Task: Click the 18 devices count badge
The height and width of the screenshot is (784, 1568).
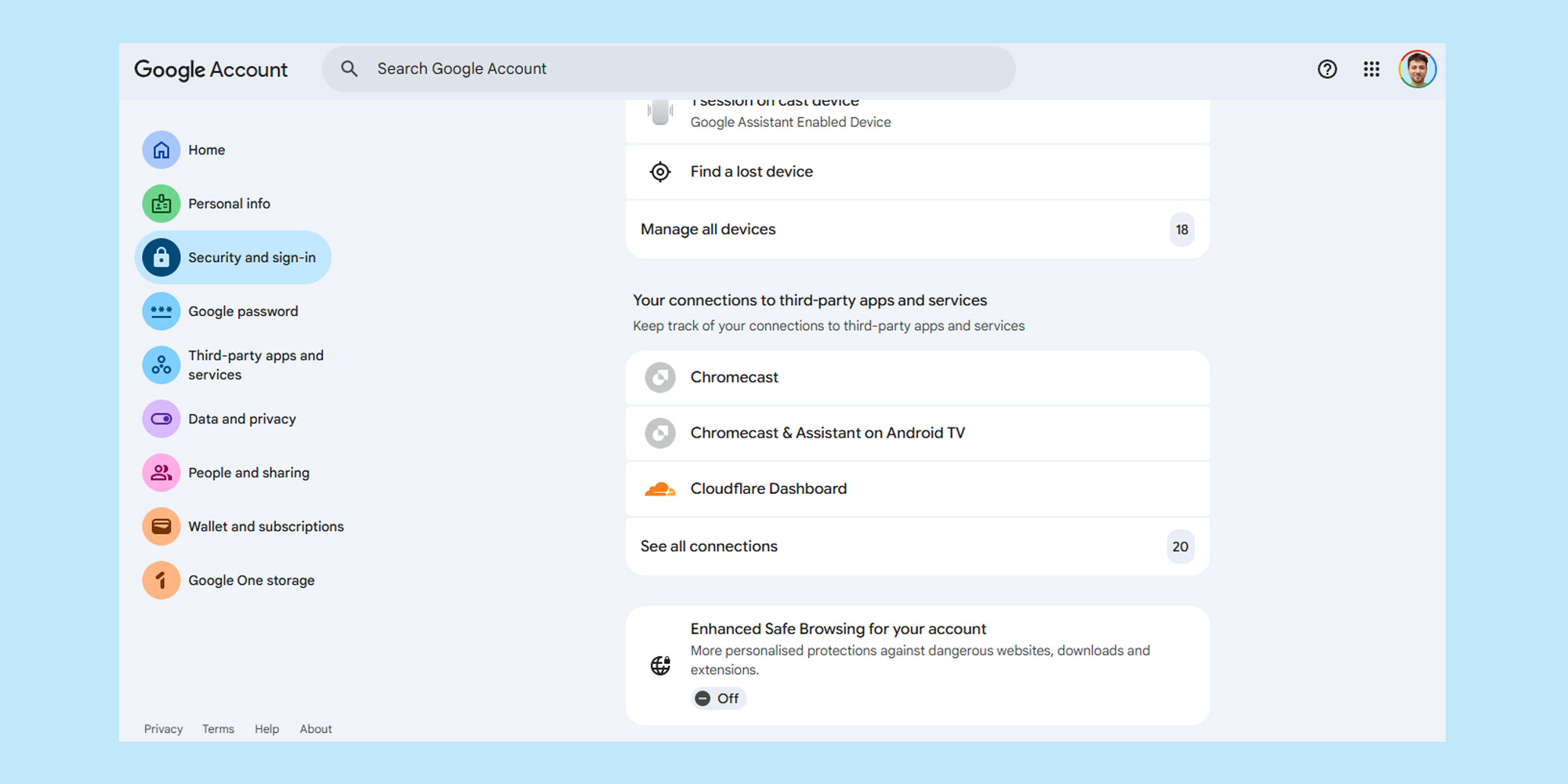Action: tap(1181, 230)
